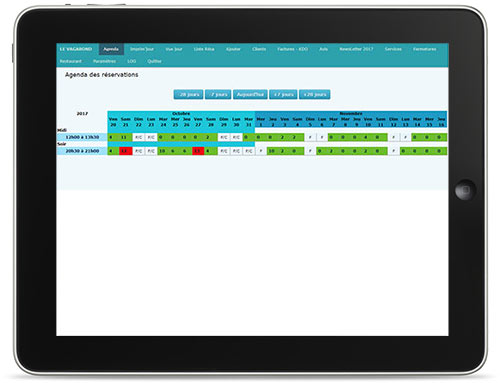Image resolution: width=500 pixels, height=383 pixels.
Task: Tap the iPad home button
Action: [x=465, y=190]
